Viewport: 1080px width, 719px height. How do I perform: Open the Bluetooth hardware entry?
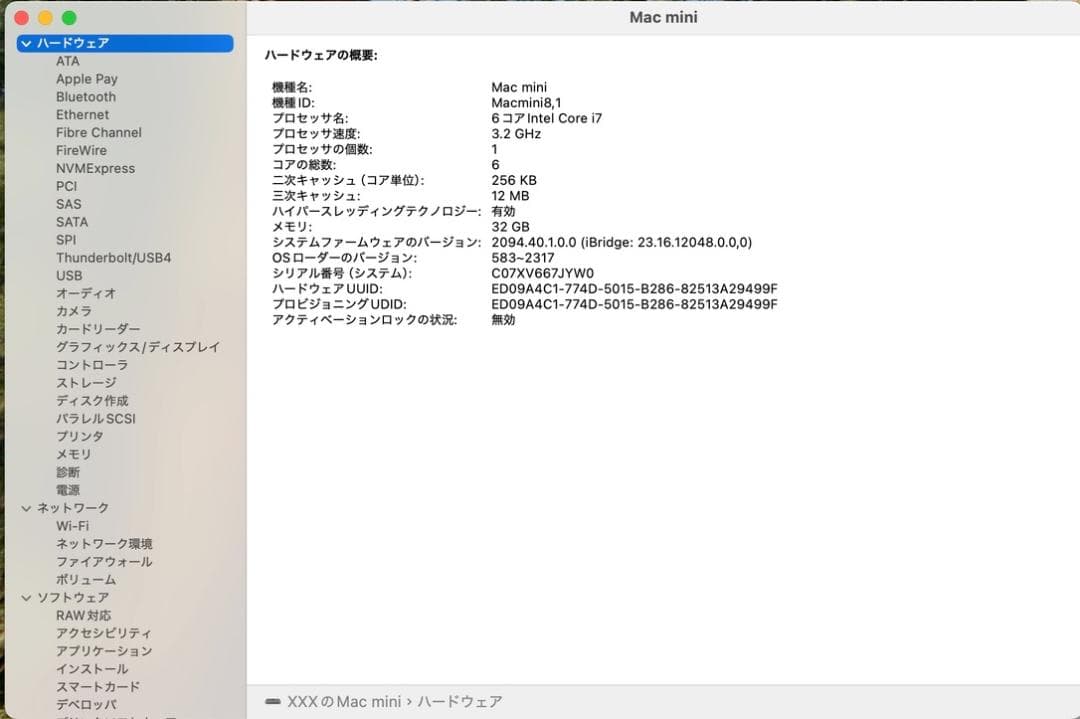[86, 97]
